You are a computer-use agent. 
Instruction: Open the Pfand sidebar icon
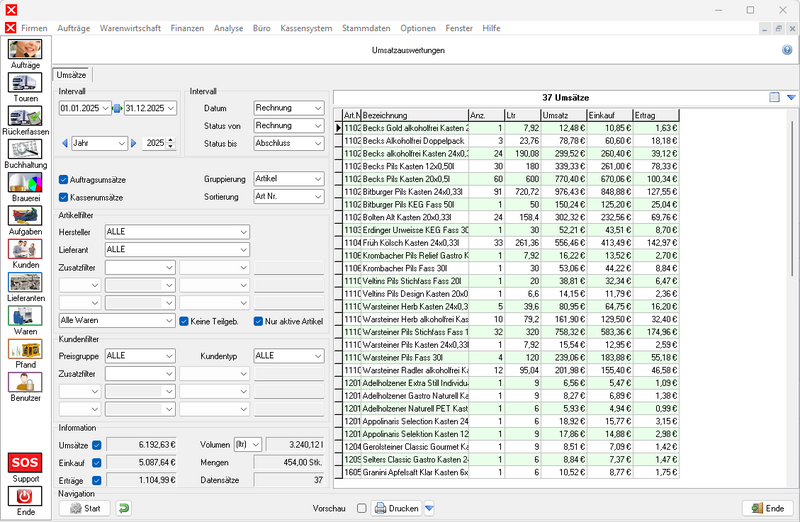point(25,350)
